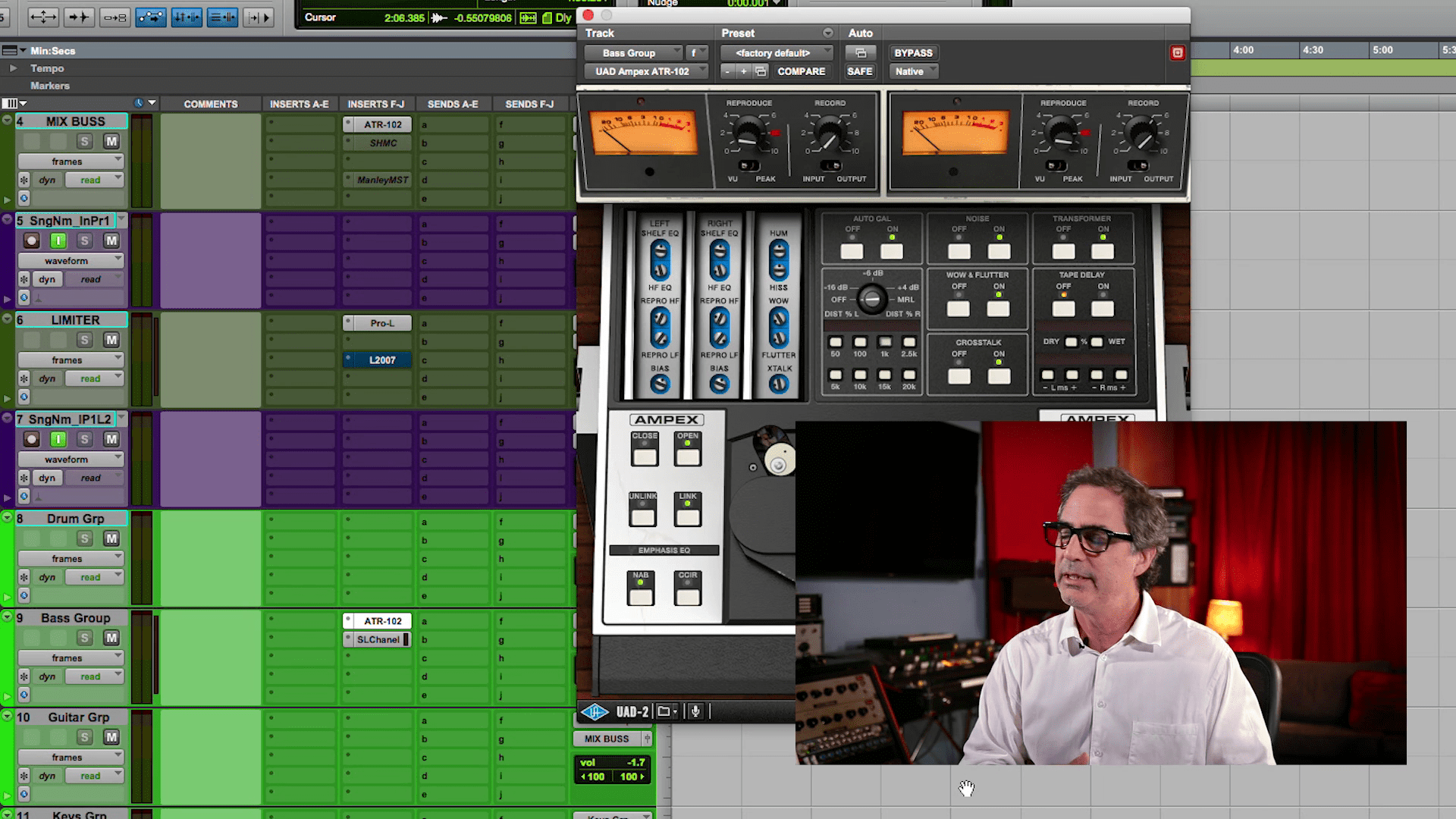Open the <factory default> preset dropdown
The width and height of the screenshot is (1456, 819).
[x=777, y=53]
